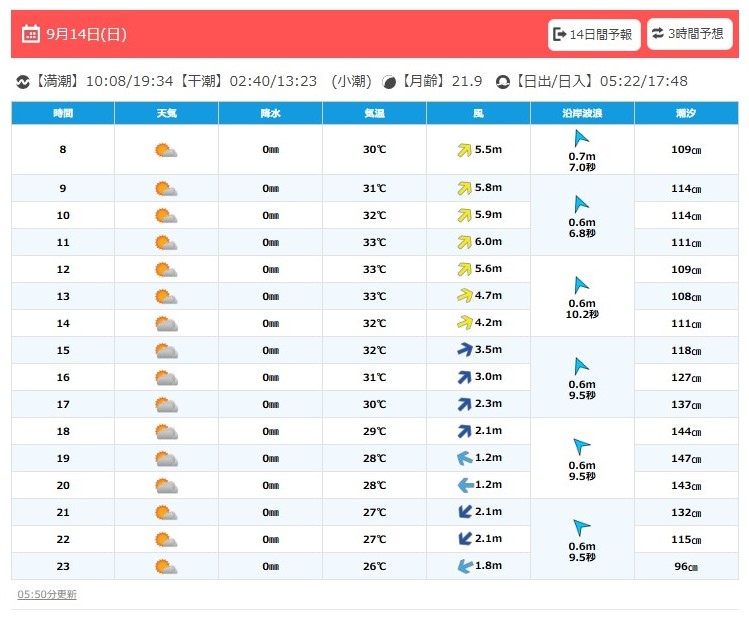Select the 29℃ temperature cell

374,431
